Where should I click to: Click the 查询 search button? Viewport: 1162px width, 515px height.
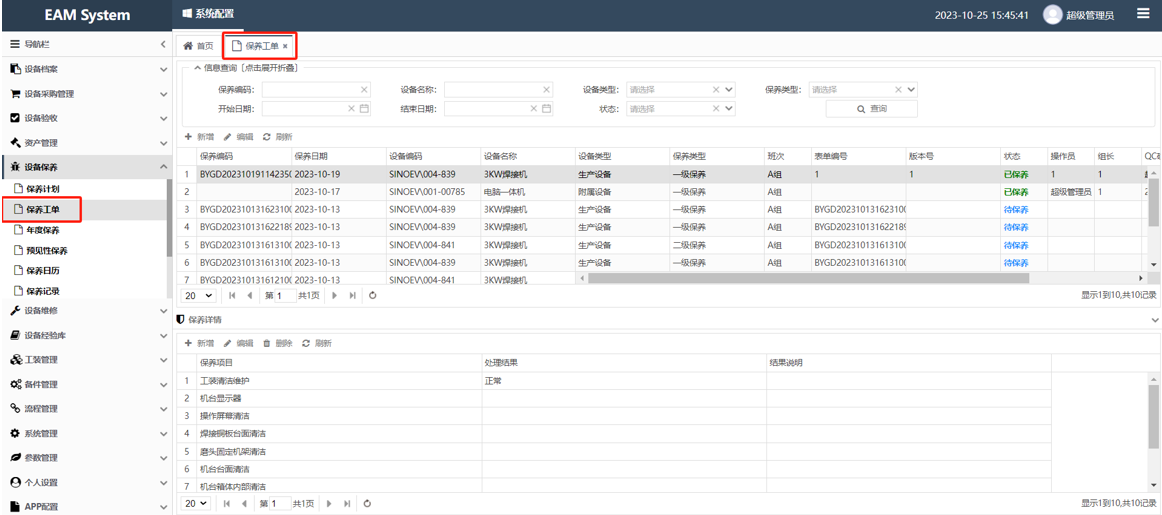click(871, 109)
